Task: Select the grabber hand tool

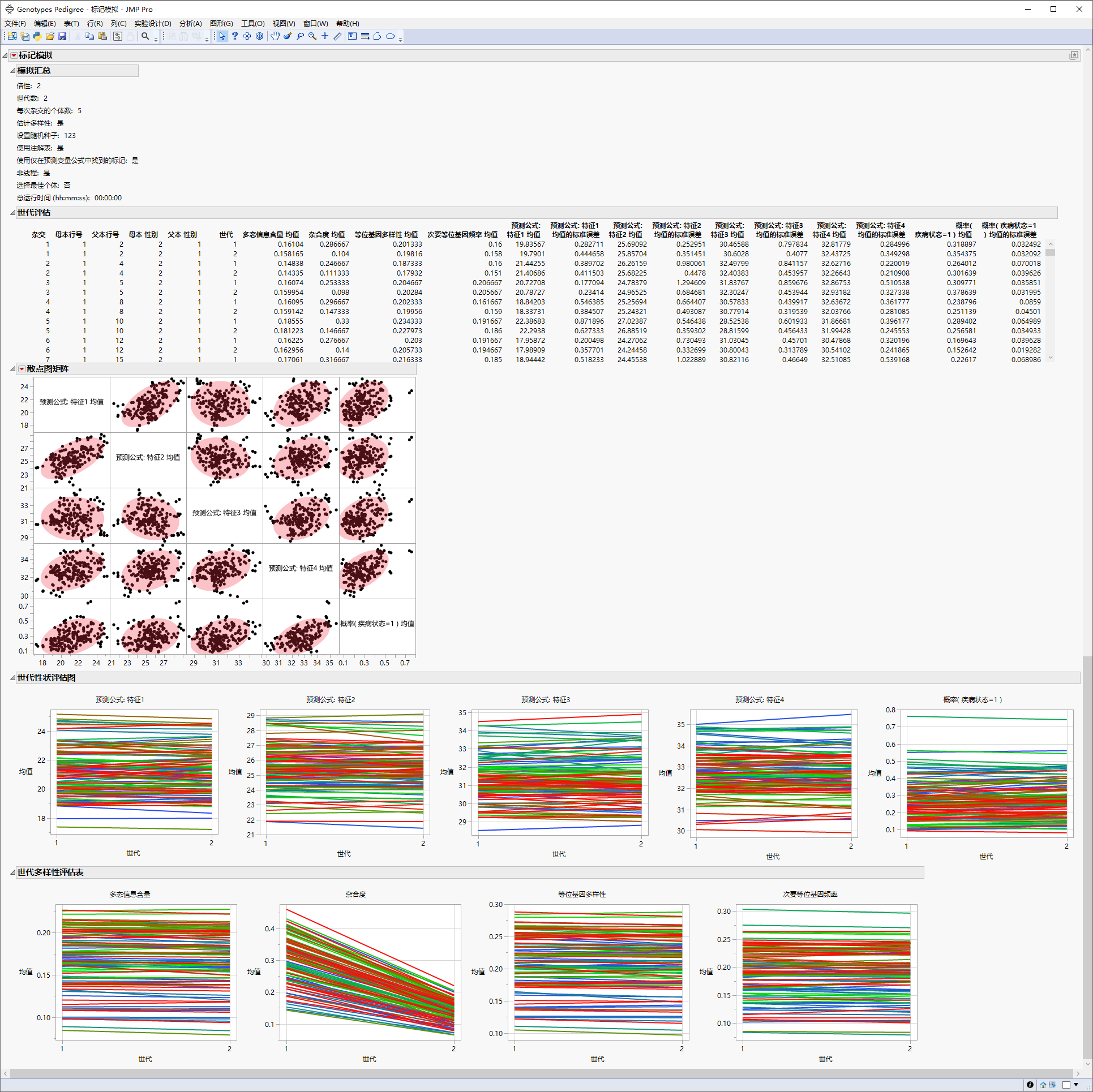Action: [x=275, y=36]
